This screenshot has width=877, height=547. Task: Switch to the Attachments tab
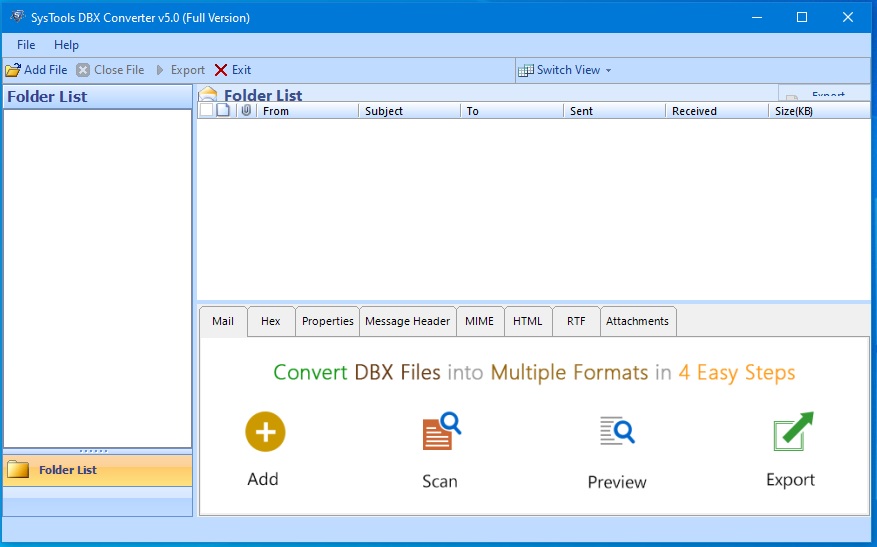(638, 321)
